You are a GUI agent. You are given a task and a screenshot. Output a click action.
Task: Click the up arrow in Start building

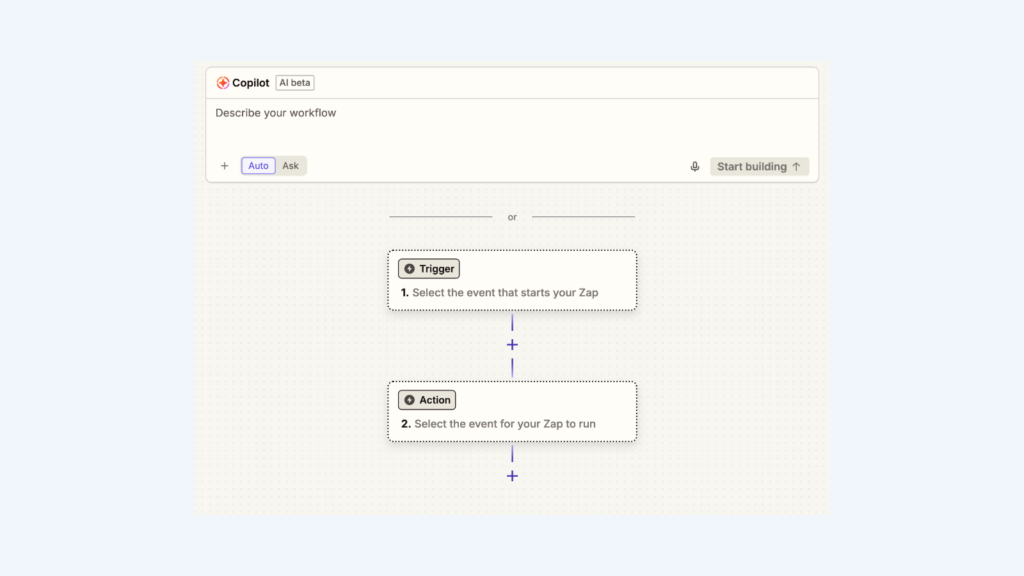[797, 167]
